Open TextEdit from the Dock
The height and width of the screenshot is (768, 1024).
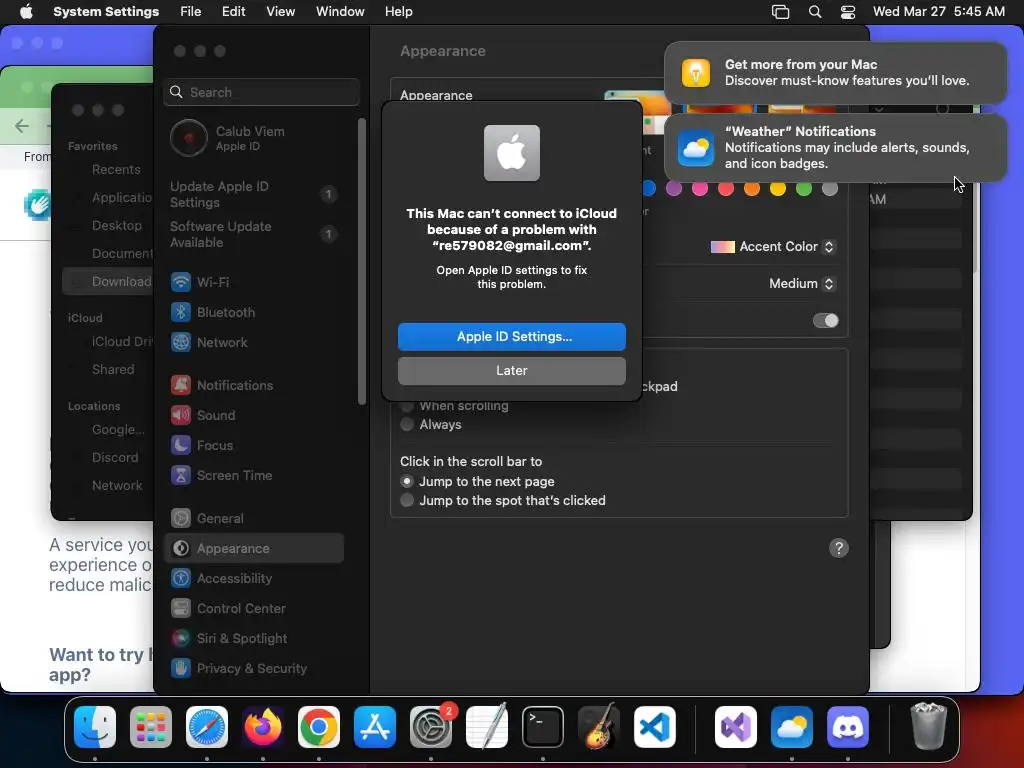point(487,727)
